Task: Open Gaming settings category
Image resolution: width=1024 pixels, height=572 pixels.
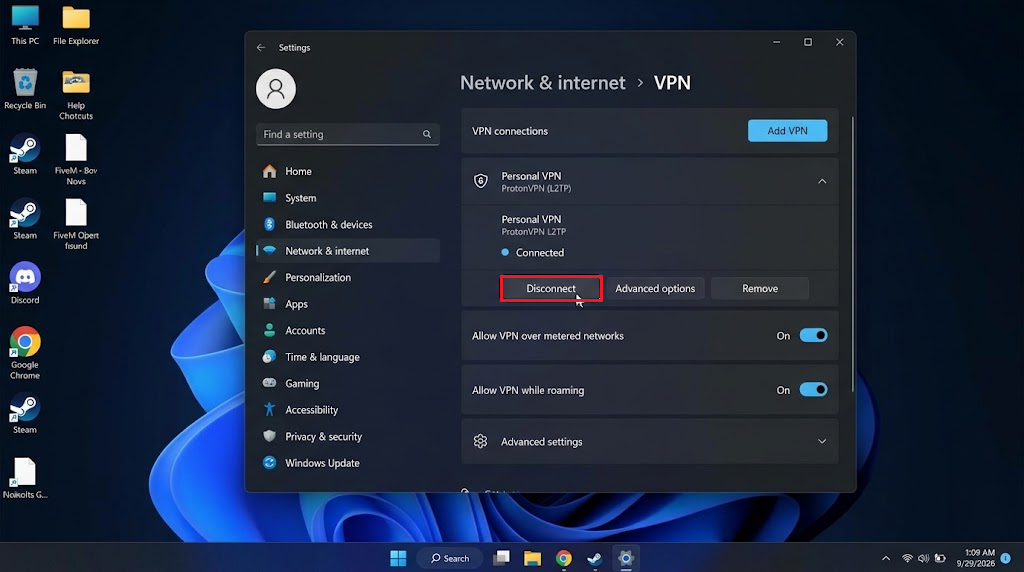Action: pos(348,383)
